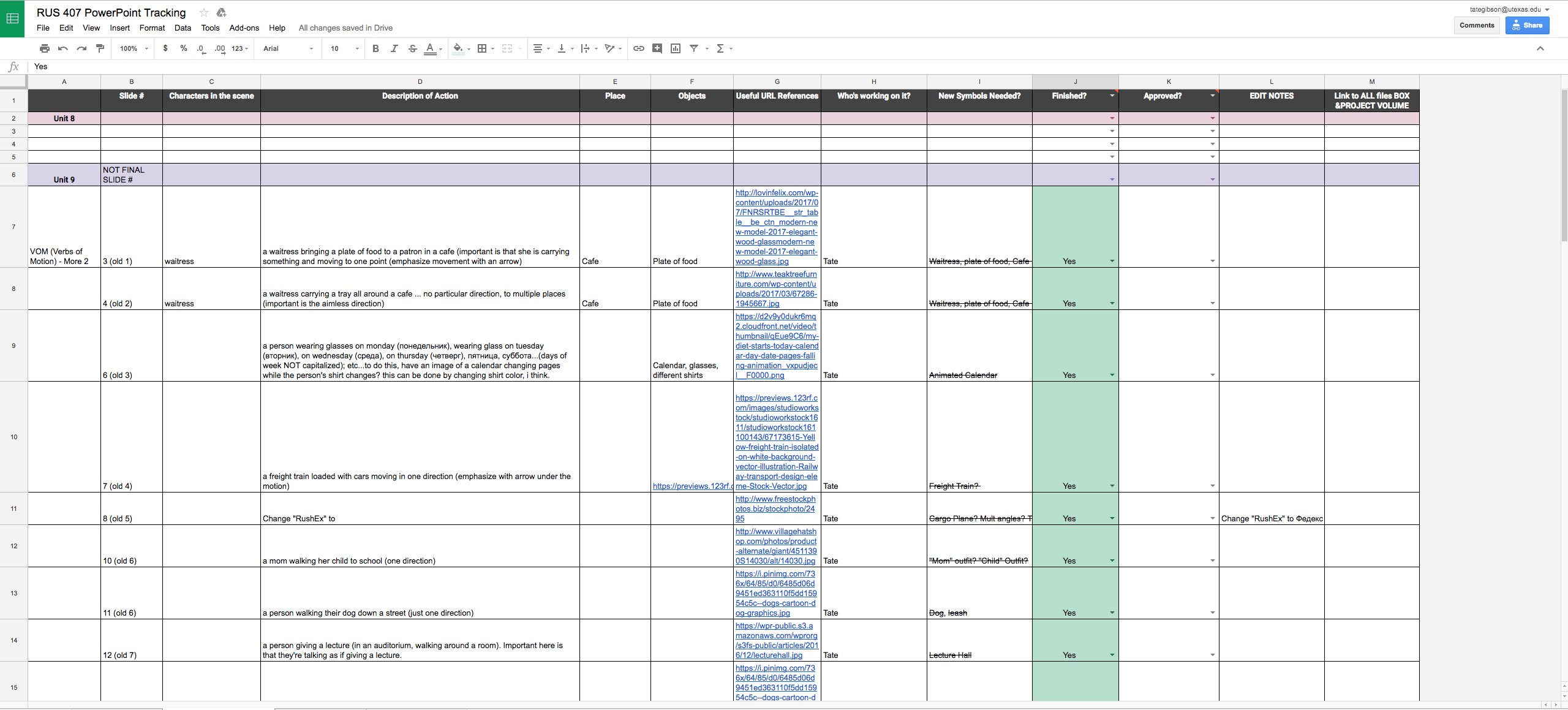The height and width of the screenshot is (710, 1568).
Task: Select column D header
Action: 420,81
